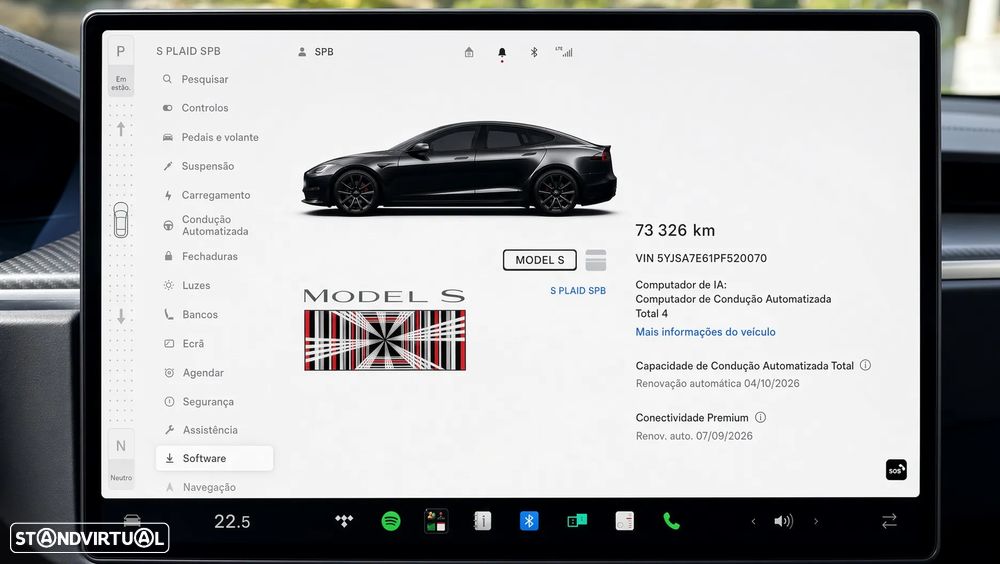Open the Navegação menu
Image resolution: width=1000 pixels, height=564 pixels.
[x=200, y=487]
